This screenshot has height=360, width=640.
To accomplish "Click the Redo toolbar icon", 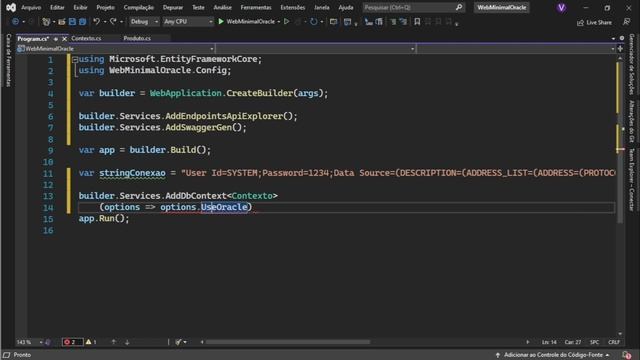I will click(x=113, y=22).
